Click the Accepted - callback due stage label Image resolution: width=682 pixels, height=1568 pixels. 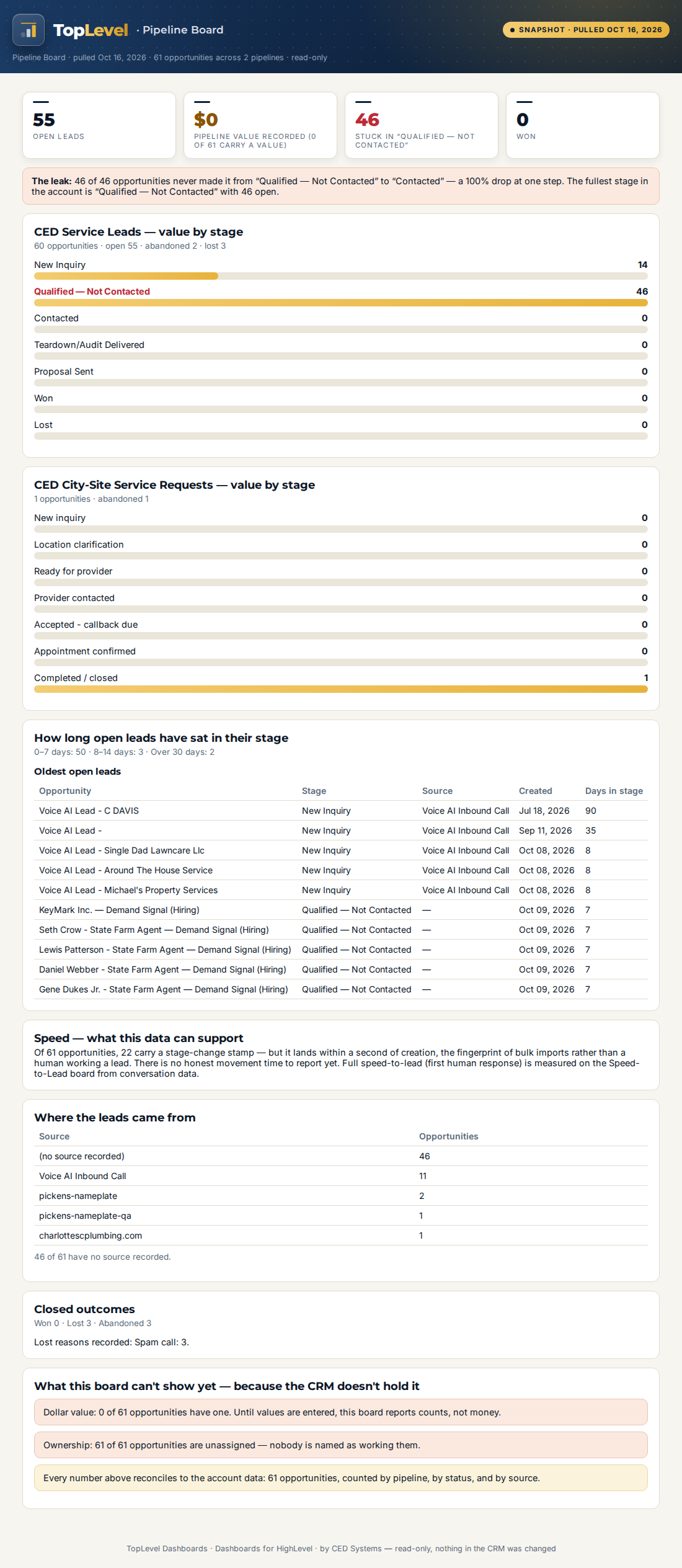(86, 625)
